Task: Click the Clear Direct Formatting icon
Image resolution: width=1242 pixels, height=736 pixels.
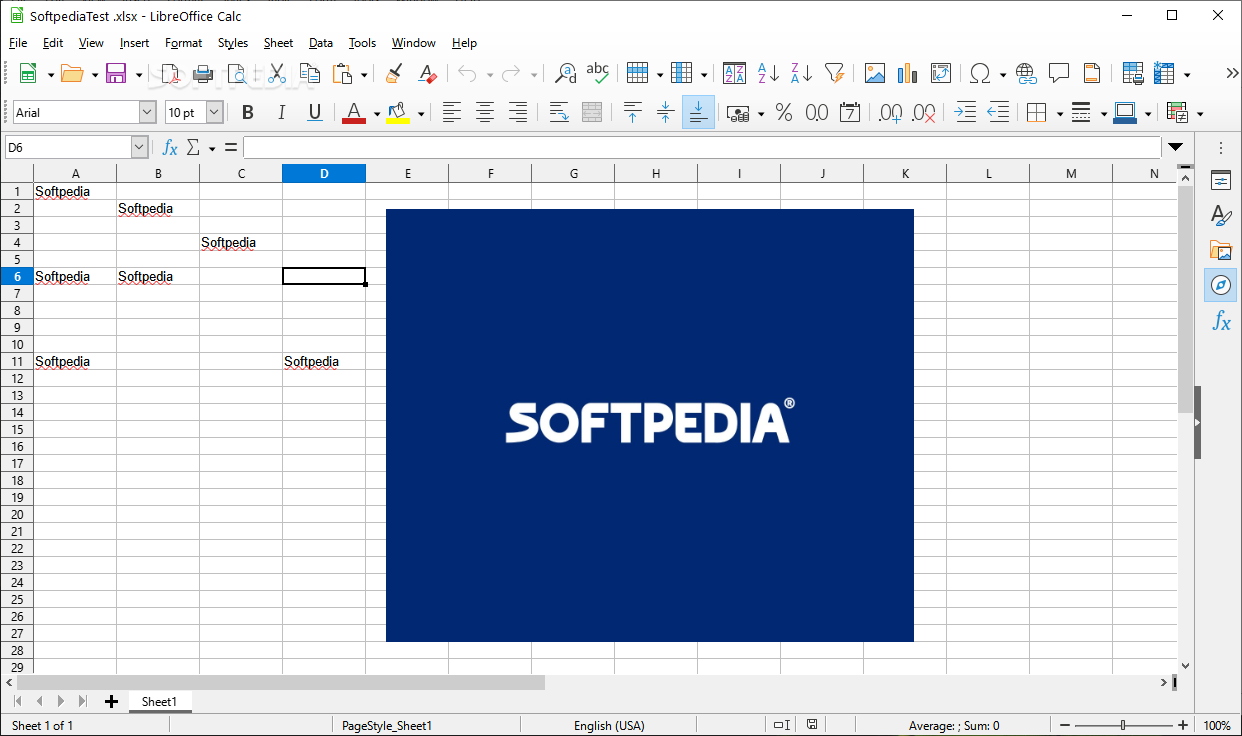Action: 427,73
